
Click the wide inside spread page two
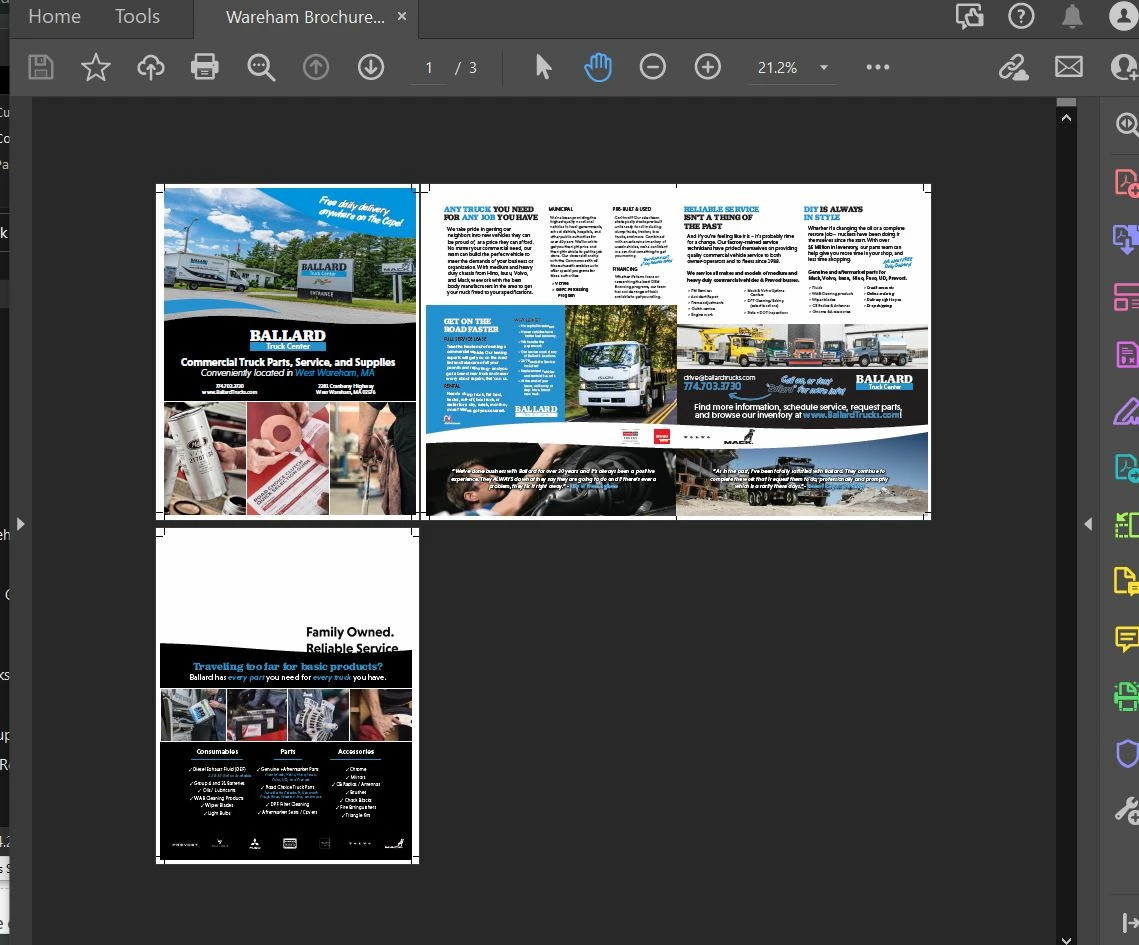(x=676, y=352)
